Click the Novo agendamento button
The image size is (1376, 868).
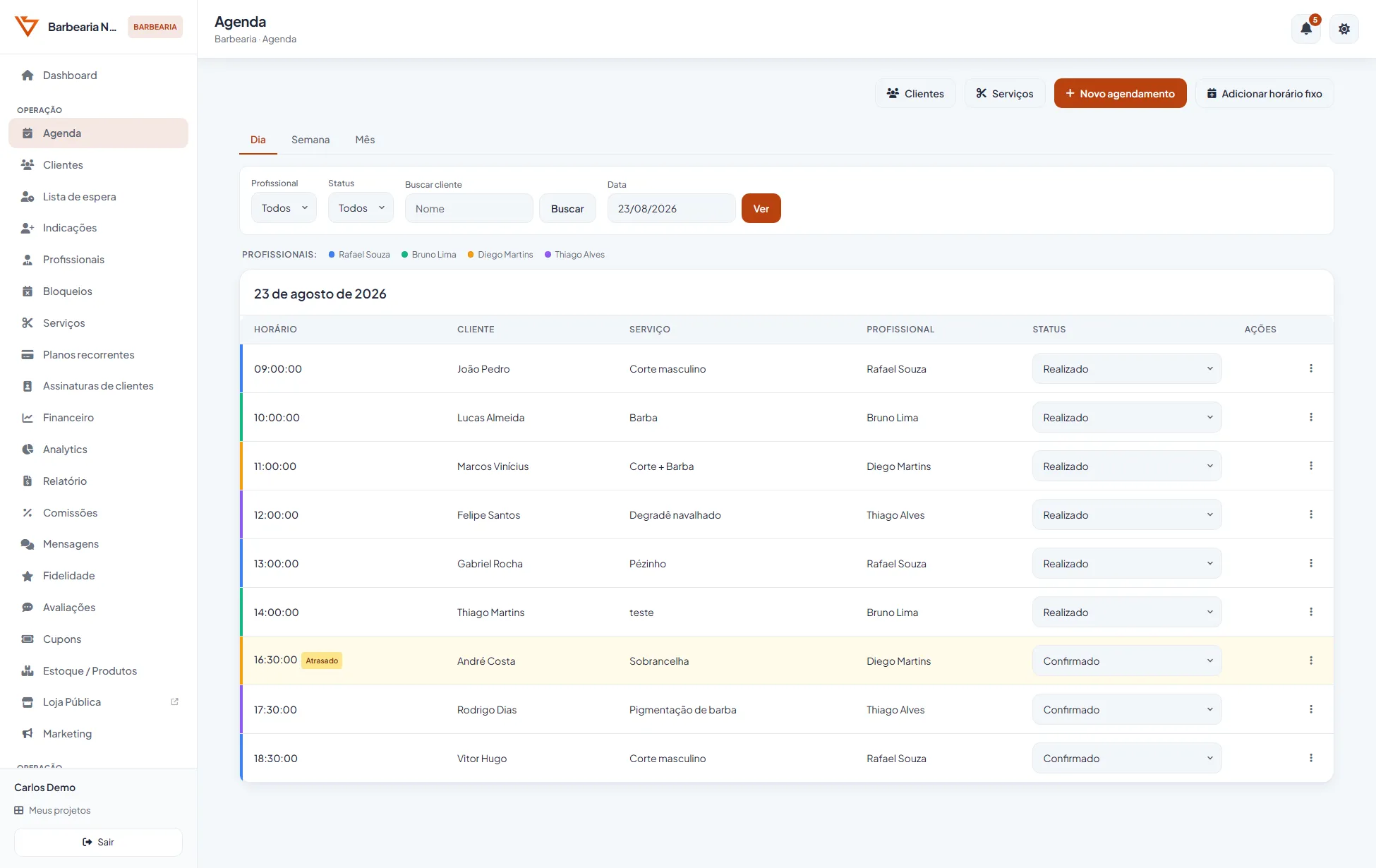point(1120,93)
